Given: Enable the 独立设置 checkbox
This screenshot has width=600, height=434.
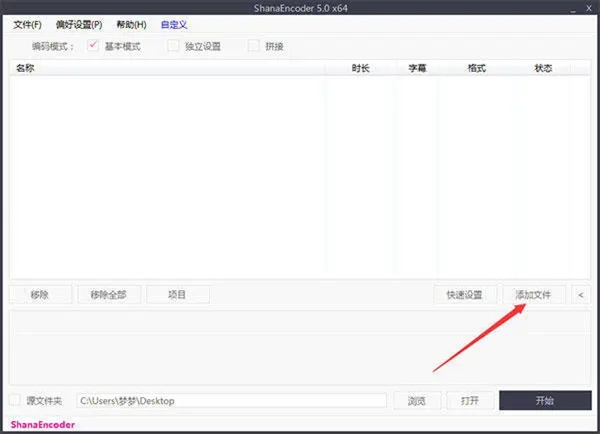Looking at the screenshot, I should [x=174, y=46].
